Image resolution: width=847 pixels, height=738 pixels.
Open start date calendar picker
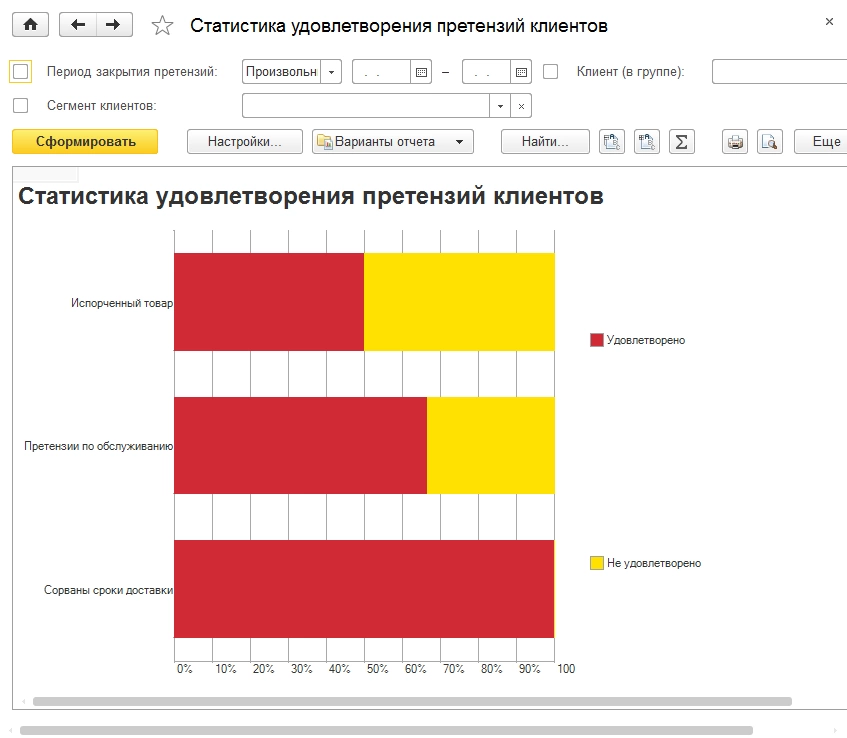pyautogui.click(x=421, y=72)
